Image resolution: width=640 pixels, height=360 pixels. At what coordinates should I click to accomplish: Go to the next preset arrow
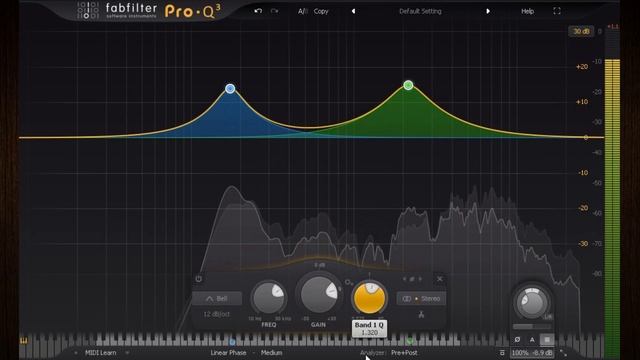pos(488,11)
